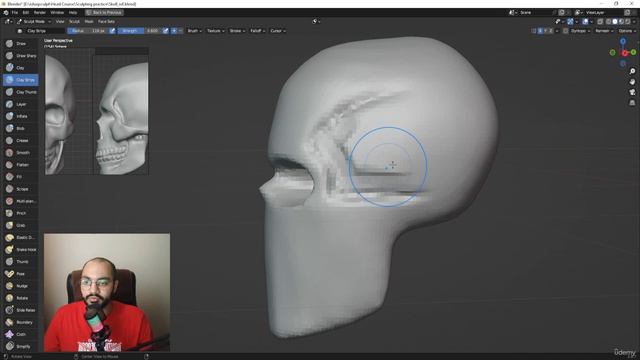Click the viewport pan hand icon
This screenshot has width=640, height=360.
click(x=632, y=82)
